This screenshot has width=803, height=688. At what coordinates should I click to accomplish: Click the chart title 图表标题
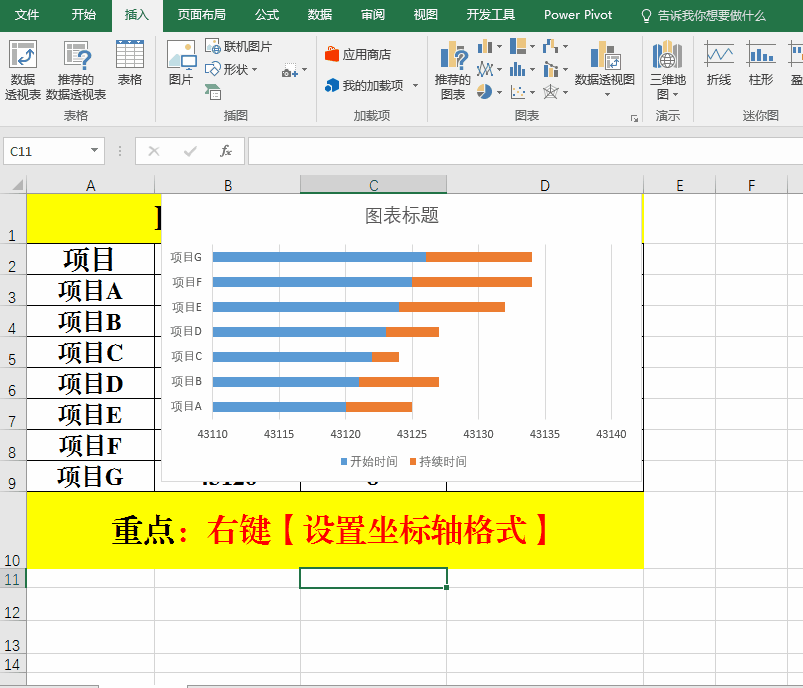click(401, 216)
